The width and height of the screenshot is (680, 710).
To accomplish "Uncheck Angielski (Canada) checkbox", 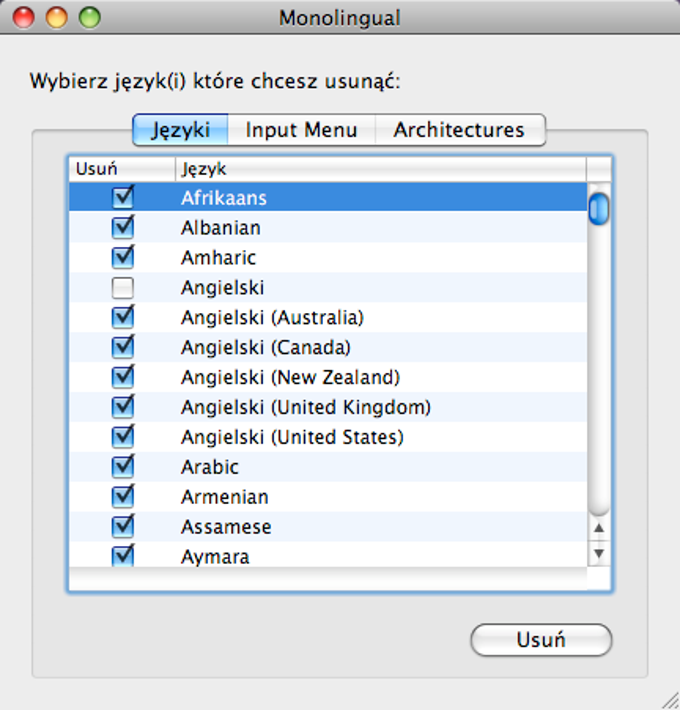I will coord(123,347).
